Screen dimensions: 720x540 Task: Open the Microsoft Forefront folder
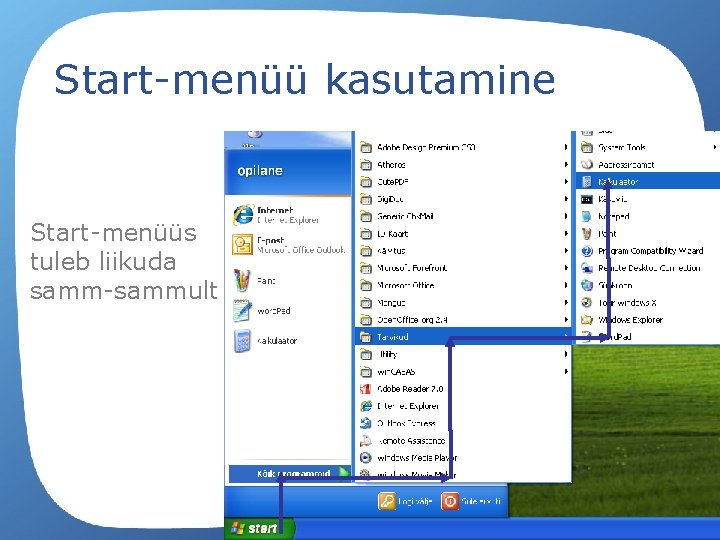(463, 268)
